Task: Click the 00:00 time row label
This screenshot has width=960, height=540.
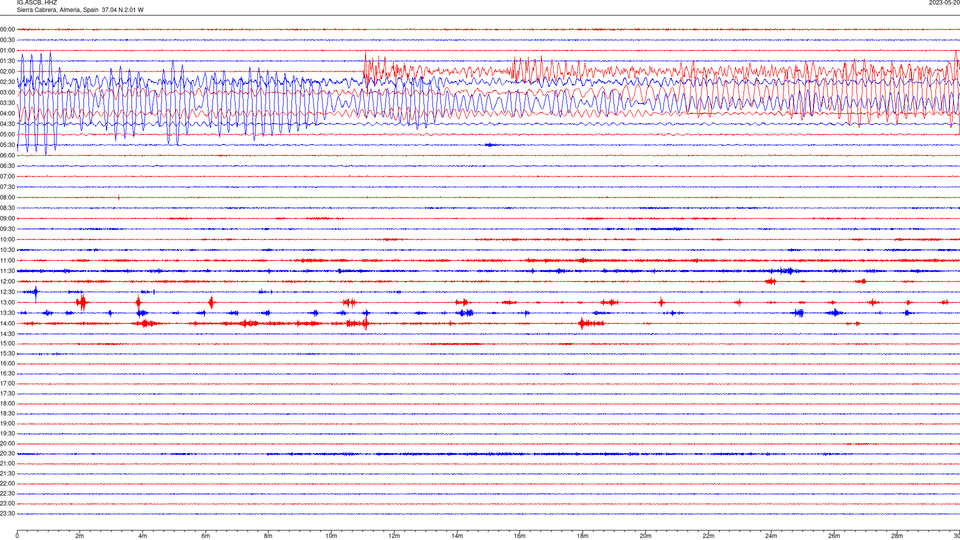Action: pos(7,29)
